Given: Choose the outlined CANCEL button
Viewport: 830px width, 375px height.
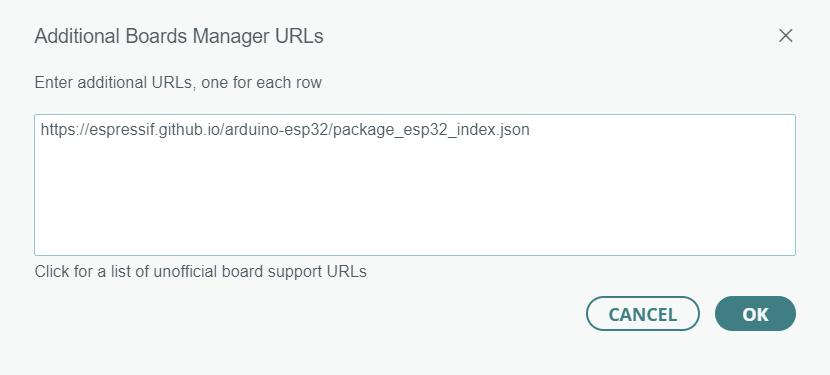Looking at the screenshot, I should (643, 314).
